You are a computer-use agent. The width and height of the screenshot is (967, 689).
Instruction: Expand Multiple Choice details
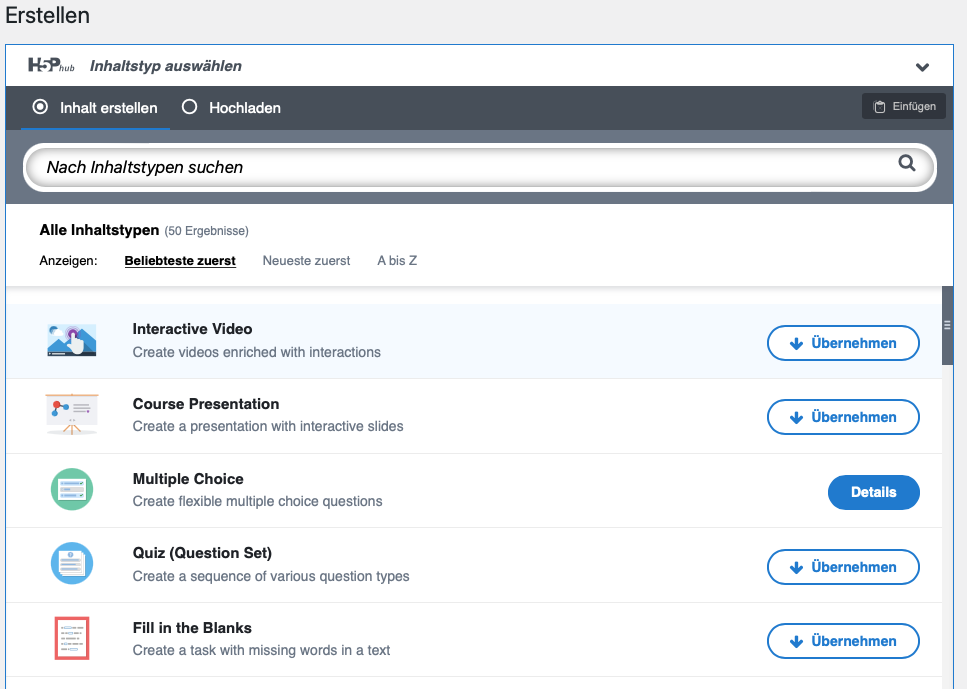pyautogui.click(x=873, y=492)
